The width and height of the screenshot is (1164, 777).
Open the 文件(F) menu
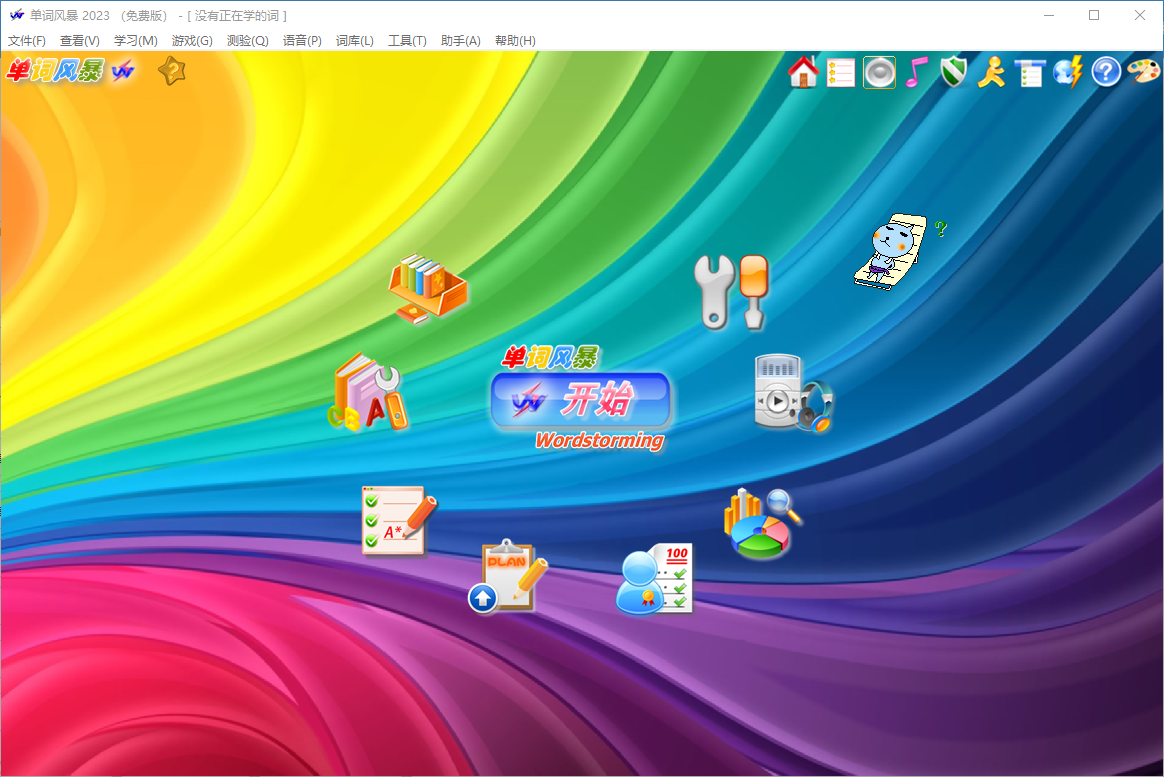pyautogui.click(x=27, y=41)
